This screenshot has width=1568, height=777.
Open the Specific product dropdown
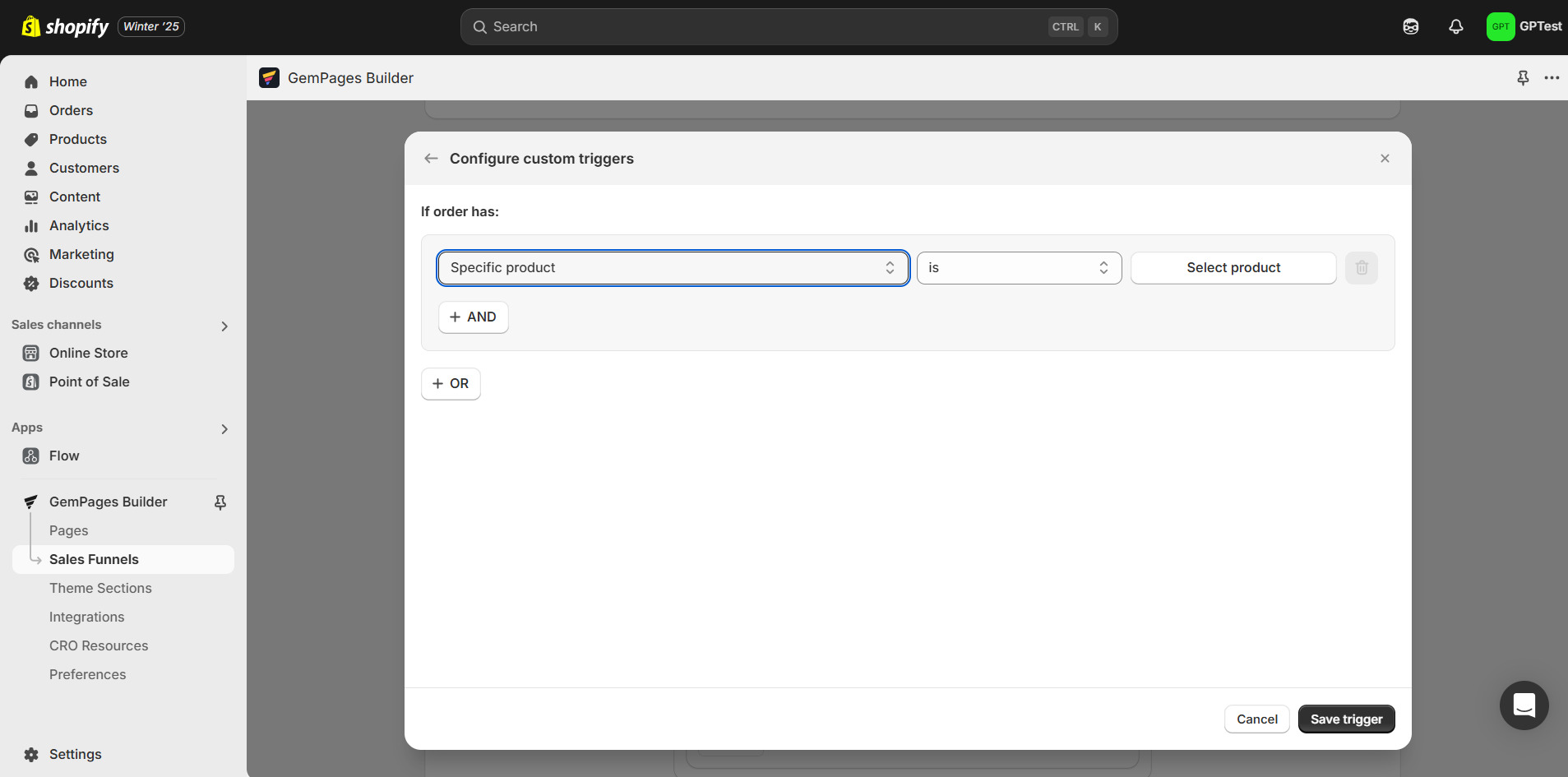coord(673,268)
